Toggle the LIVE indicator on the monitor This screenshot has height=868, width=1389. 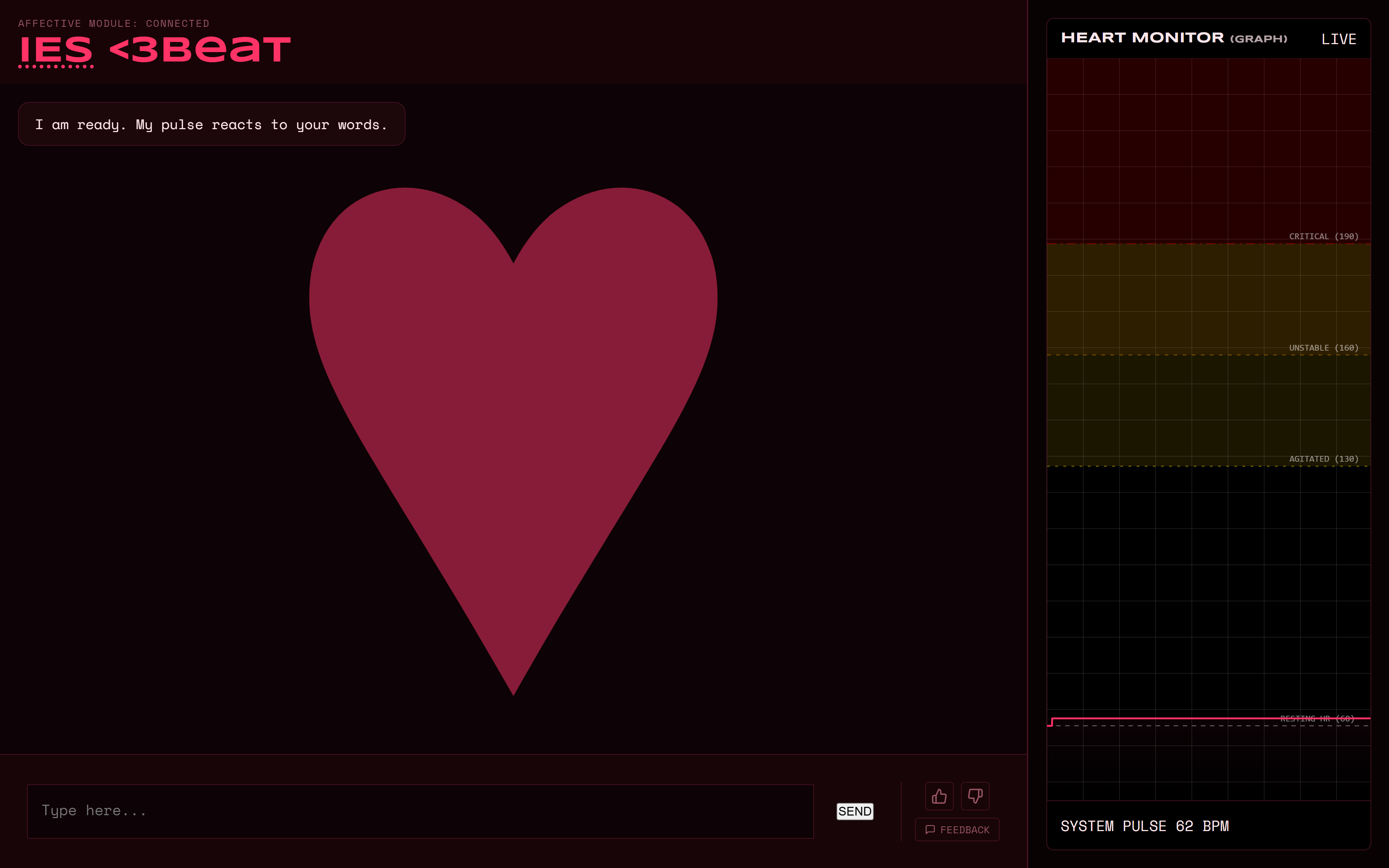pyautogui.click(x=1339, y=38)
